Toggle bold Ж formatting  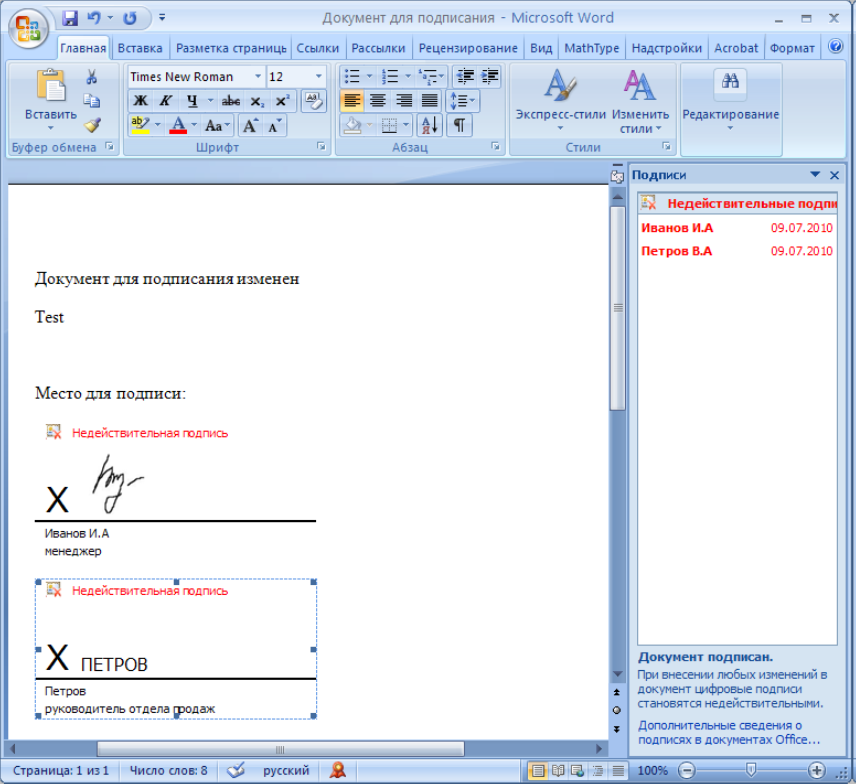coord(140,101)
